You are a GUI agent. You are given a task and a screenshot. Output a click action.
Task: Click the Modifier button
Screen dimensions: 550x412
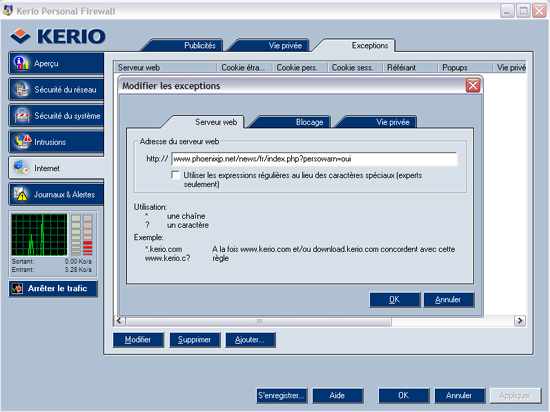tap(138, 340)
